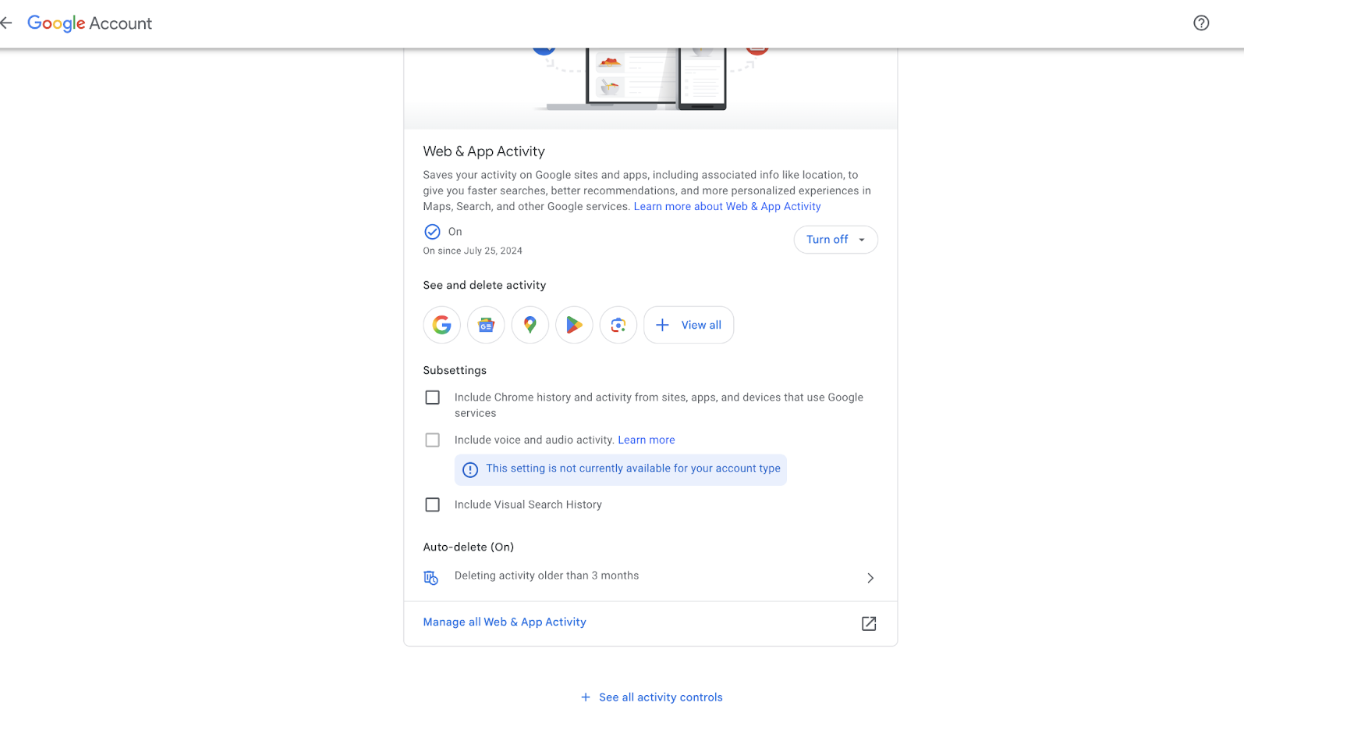Open Google News activity icon
Image resolution: width=1350 pixels, height=730 pixels.
486,325
